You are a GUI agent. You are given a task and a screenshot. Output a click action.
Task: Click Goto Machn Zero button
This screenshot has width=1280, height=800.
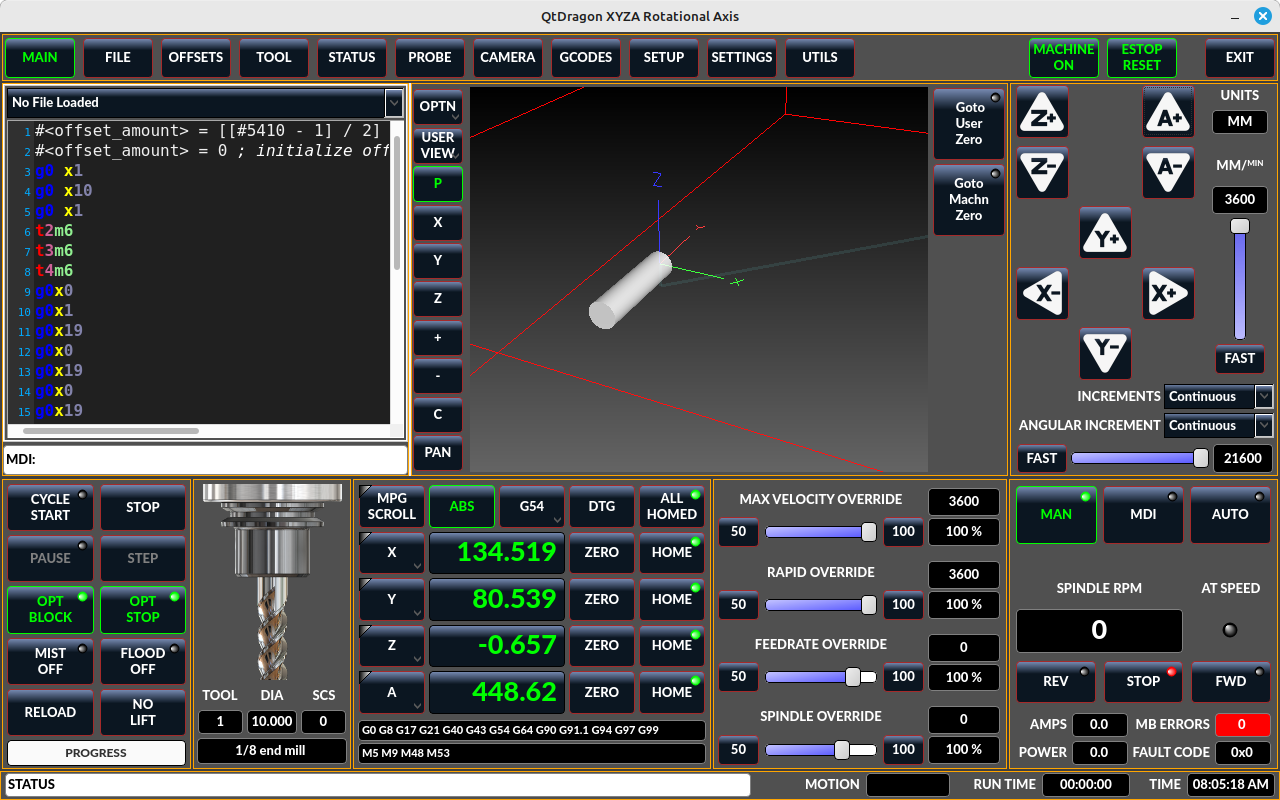click(x=968, y=200)
